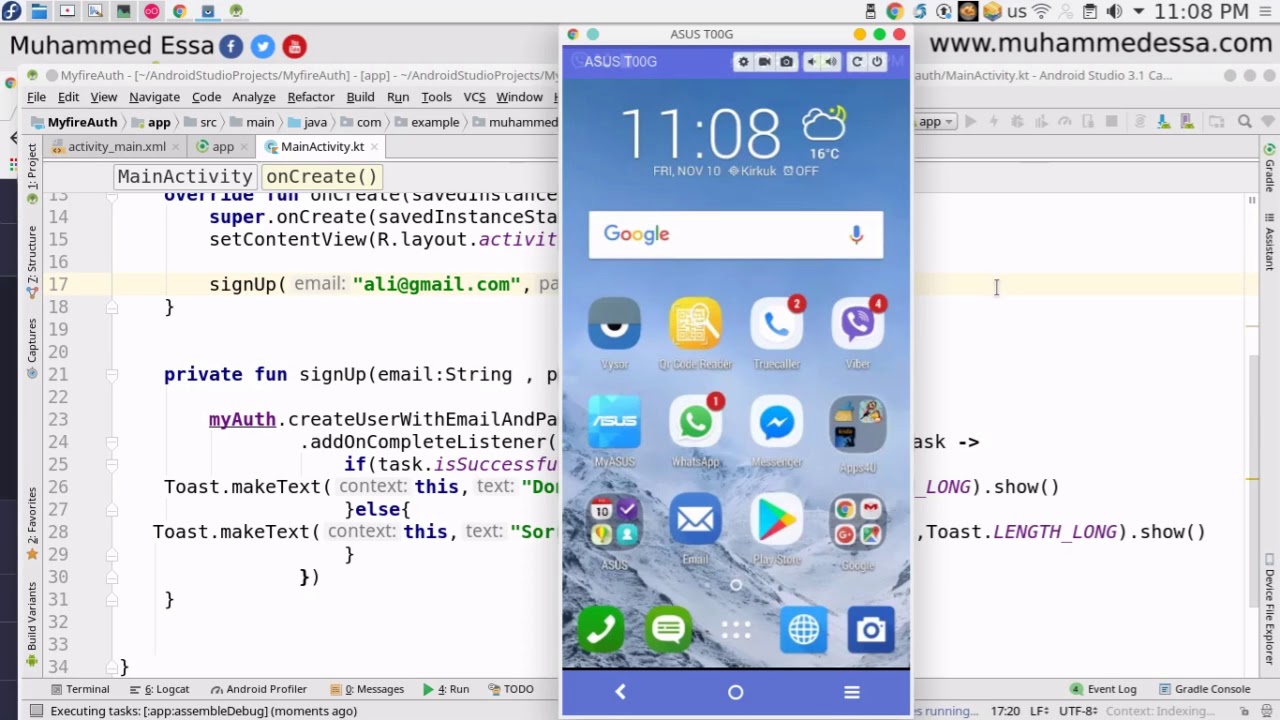This screenshot has width=1280, height=720.
Task: Open run configuration app dropdown
Action: coord(937,122)
